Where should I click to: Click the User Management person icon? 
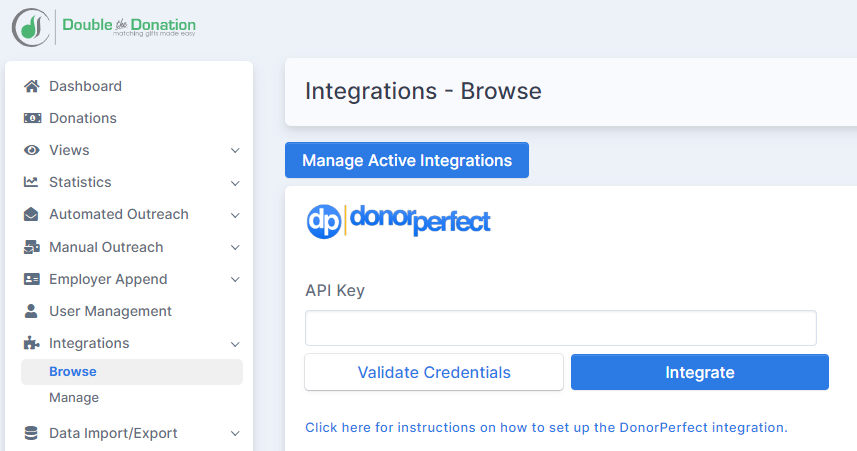coord(32,311)
